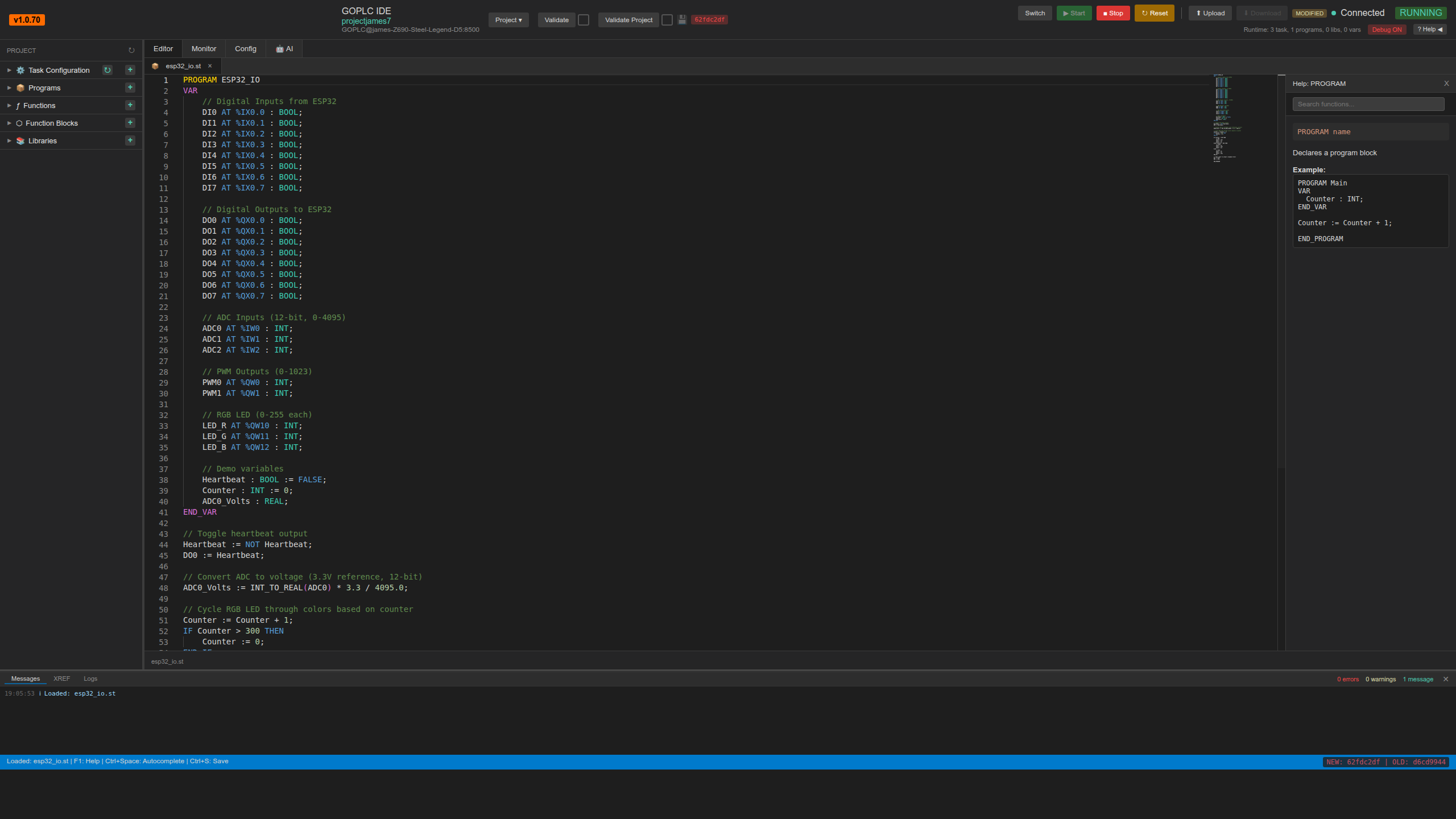Click the Programs box icon

point(20,88)
